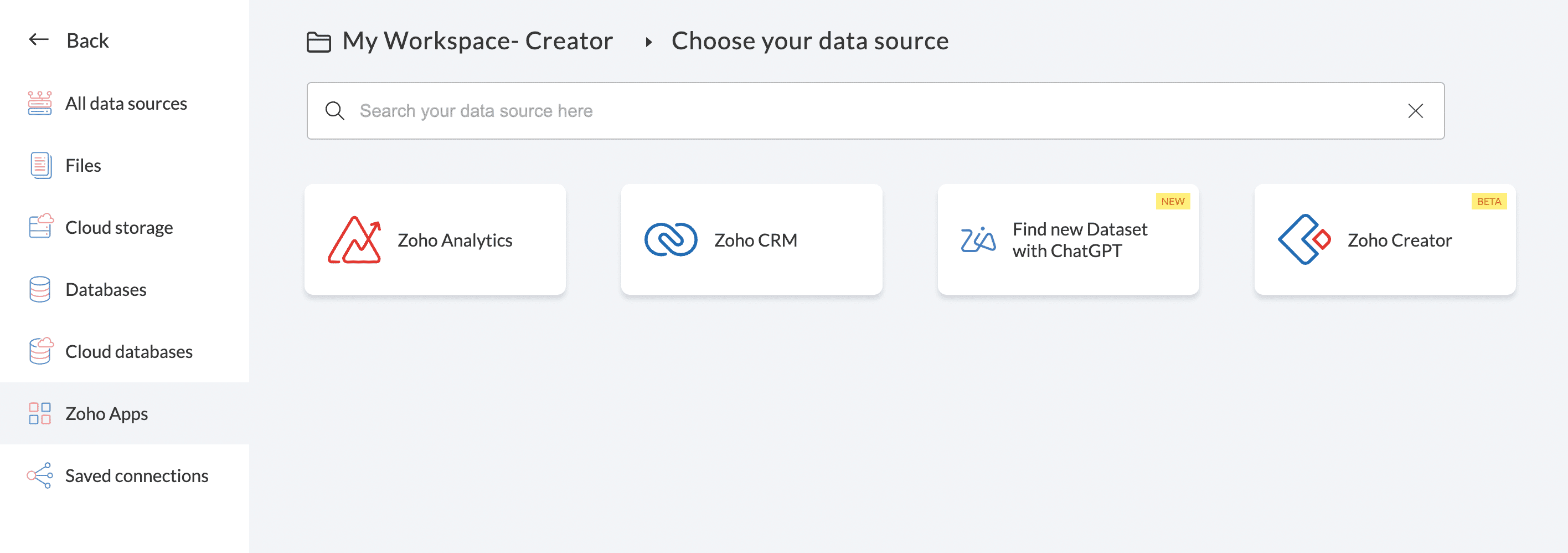
Task: Open the All data sources category
Action: click(126, 104)
